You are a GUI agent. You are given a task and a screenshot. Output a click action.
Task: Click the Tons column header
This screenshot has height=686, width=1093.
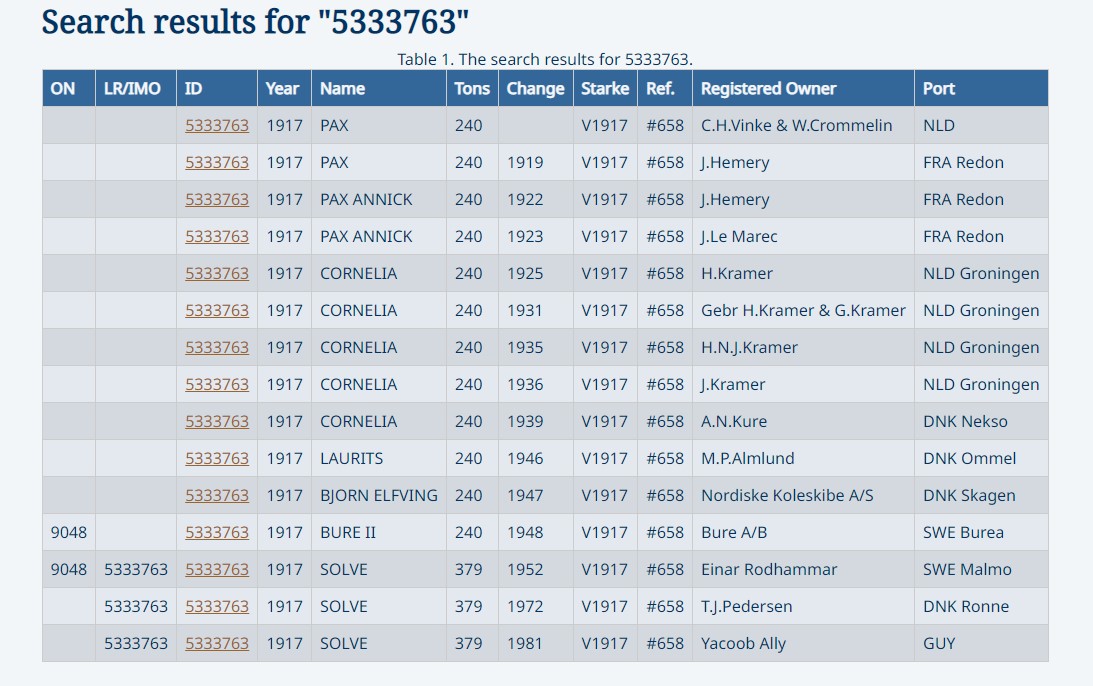tap(472, 89)
